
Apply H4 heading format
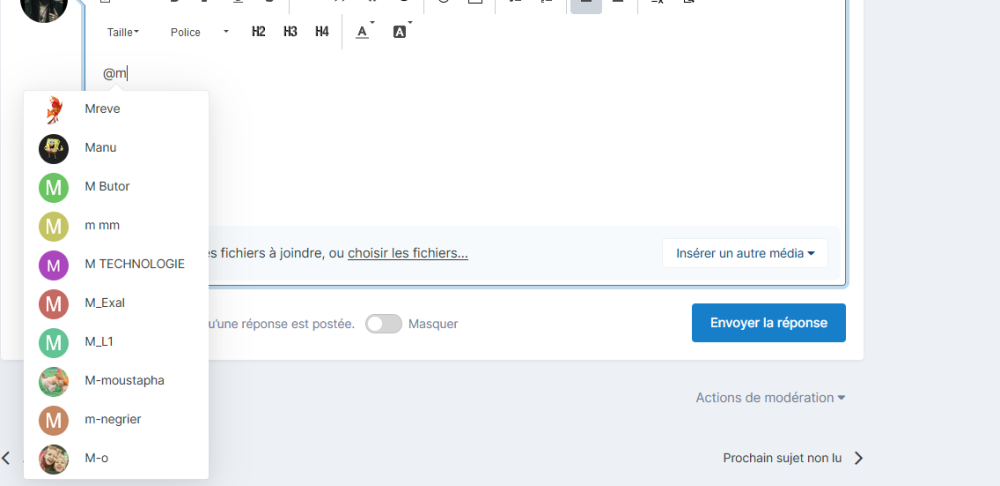click(x=322, y=32)
